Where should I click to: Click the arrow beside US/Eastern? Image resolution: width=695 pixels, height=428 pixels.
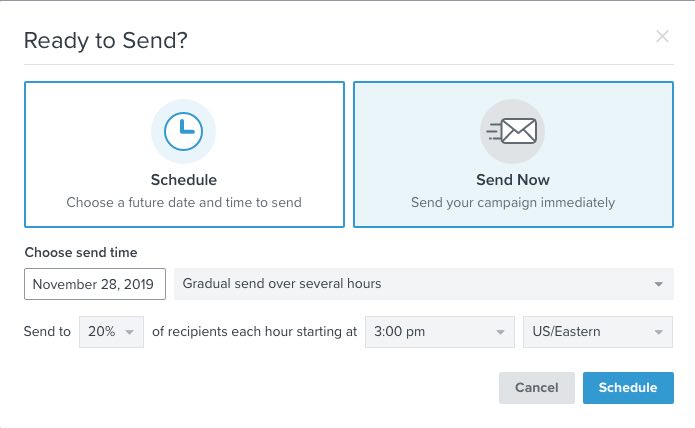click(659, 333)
